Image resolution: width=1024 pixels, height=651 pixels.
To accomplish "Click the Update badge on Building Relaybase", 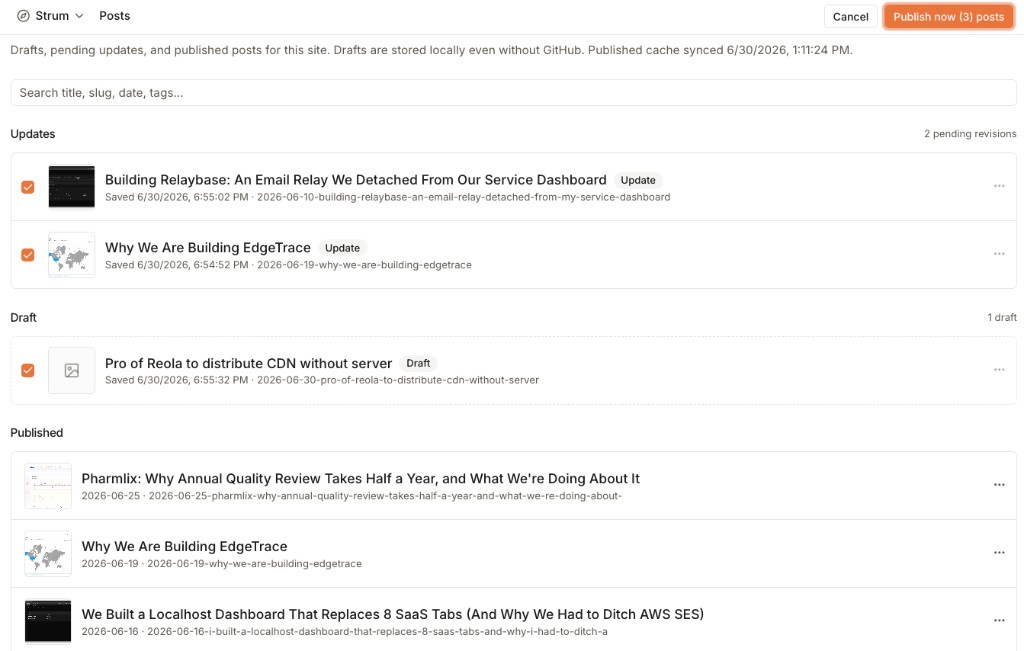I will 638,180.
